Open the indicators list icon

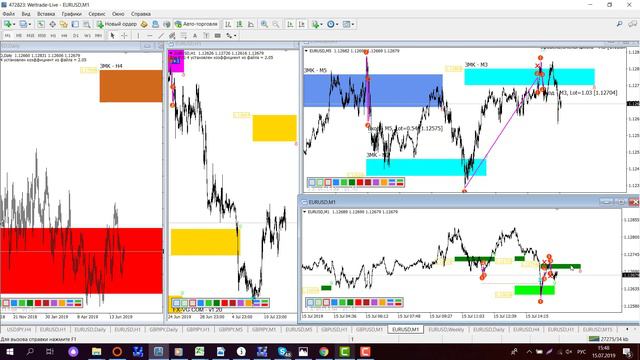tap(315, 24)
